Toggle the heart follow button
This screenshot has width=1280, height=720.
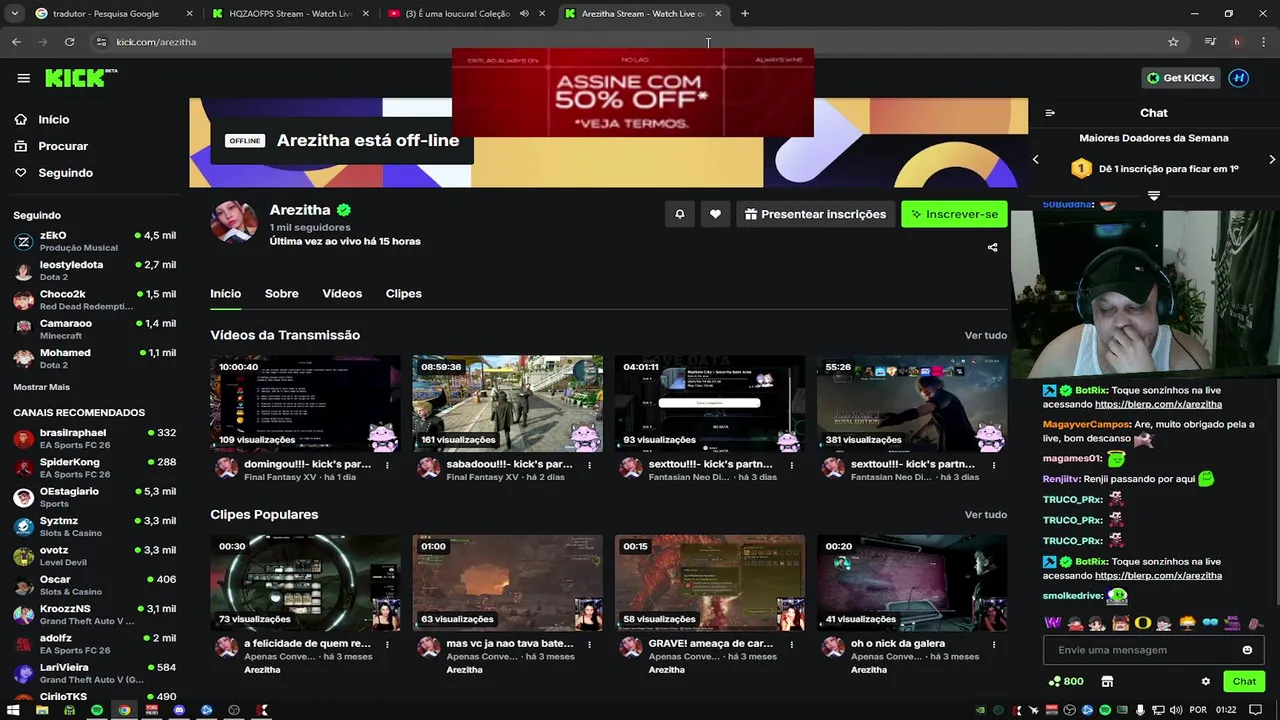[x=715, y=214]
